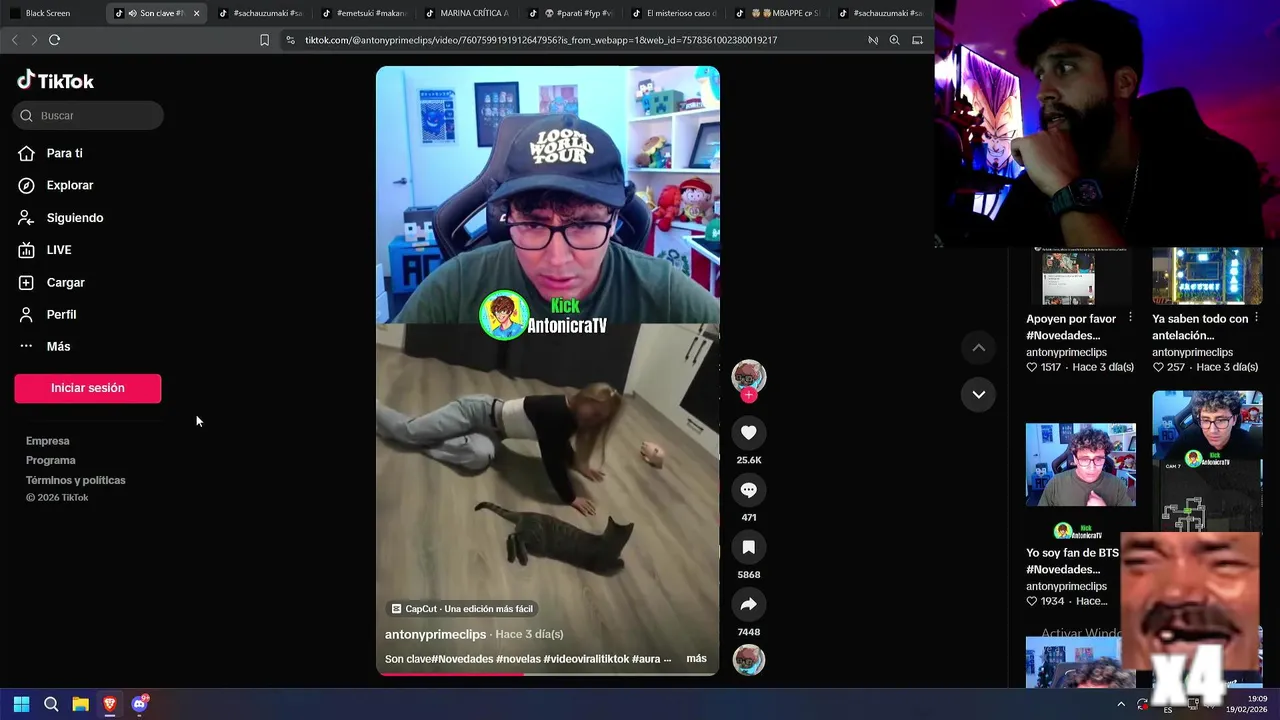Bookmark this page in the address bar

click(x=264, y=40)
